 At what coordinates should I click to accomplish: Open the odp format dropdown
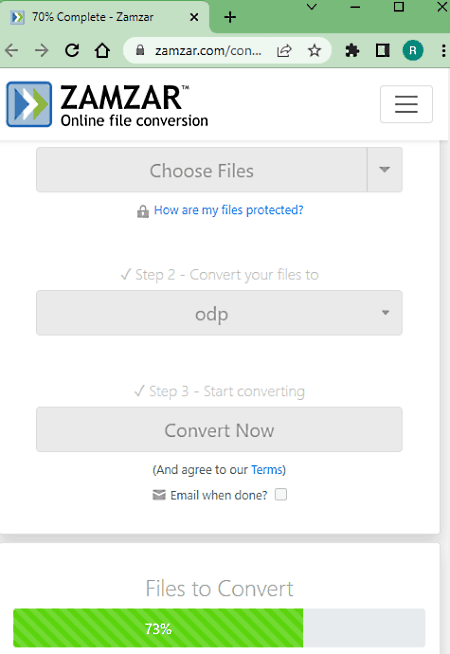pyautogui.click(x=219, y=313)
